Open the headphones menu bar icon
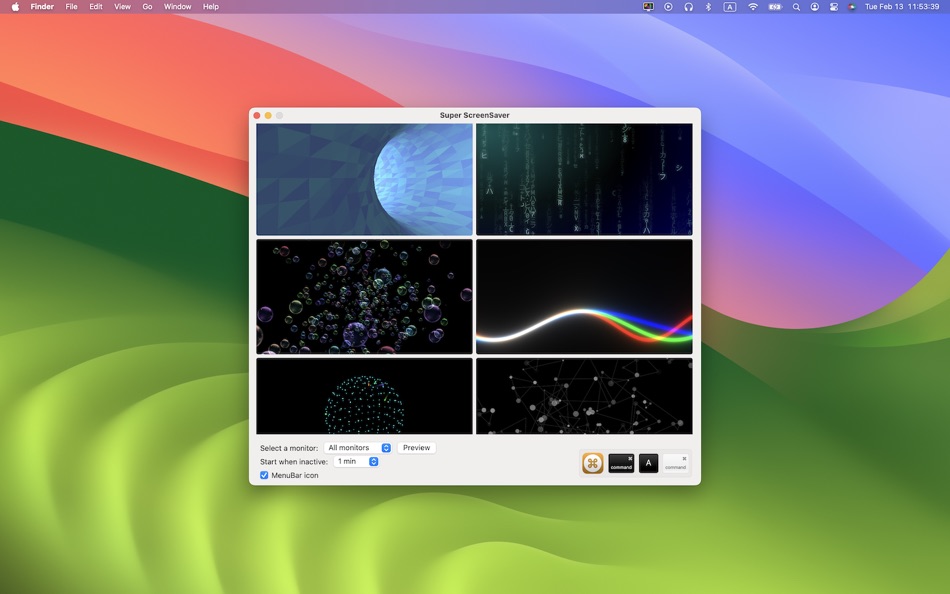 click(x=688, y=7)
